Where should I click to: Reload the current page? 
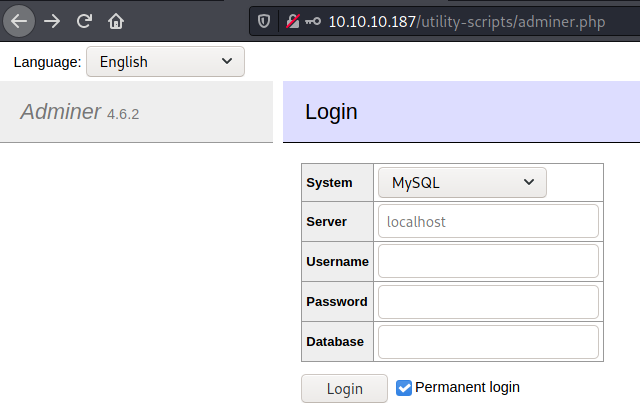(85, 20)
